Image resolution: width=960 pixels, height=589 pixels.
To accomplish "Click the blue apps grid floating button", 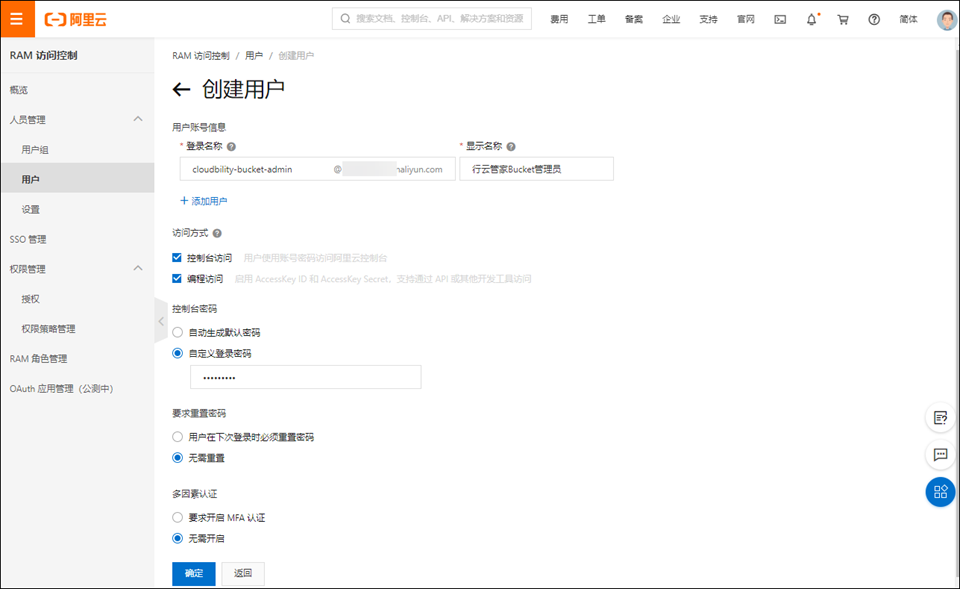I will 940,491.
